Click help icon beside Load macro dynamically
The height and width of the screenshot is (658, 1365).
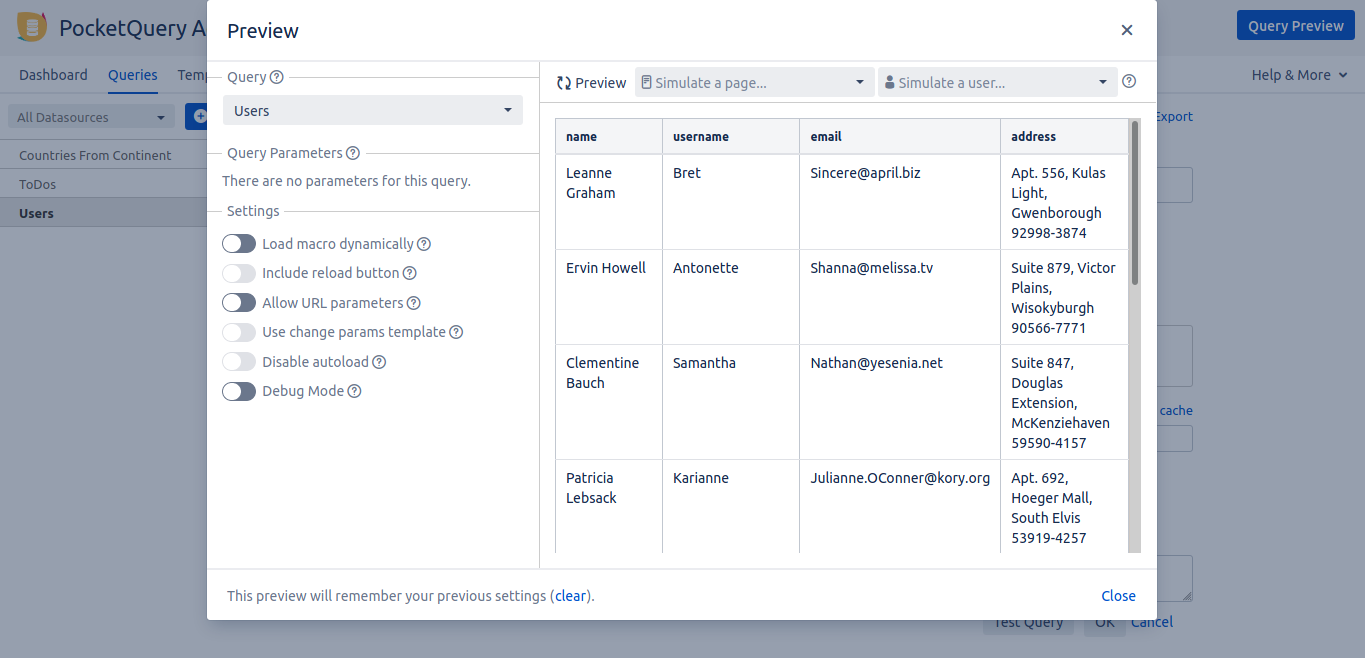(x=424, y=244)
